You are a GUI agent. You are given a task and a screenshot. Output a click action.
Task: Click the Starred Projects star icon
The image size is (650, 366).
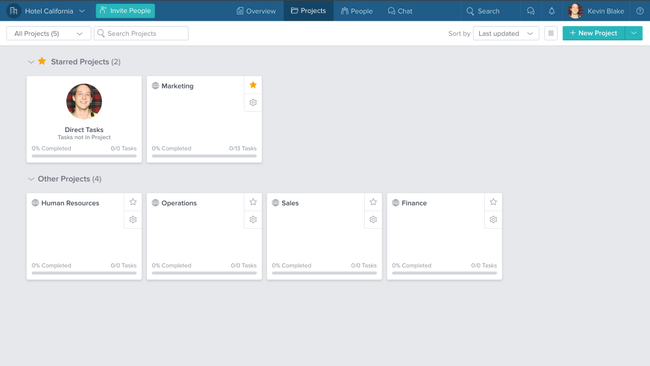click(x=42, y=61)
